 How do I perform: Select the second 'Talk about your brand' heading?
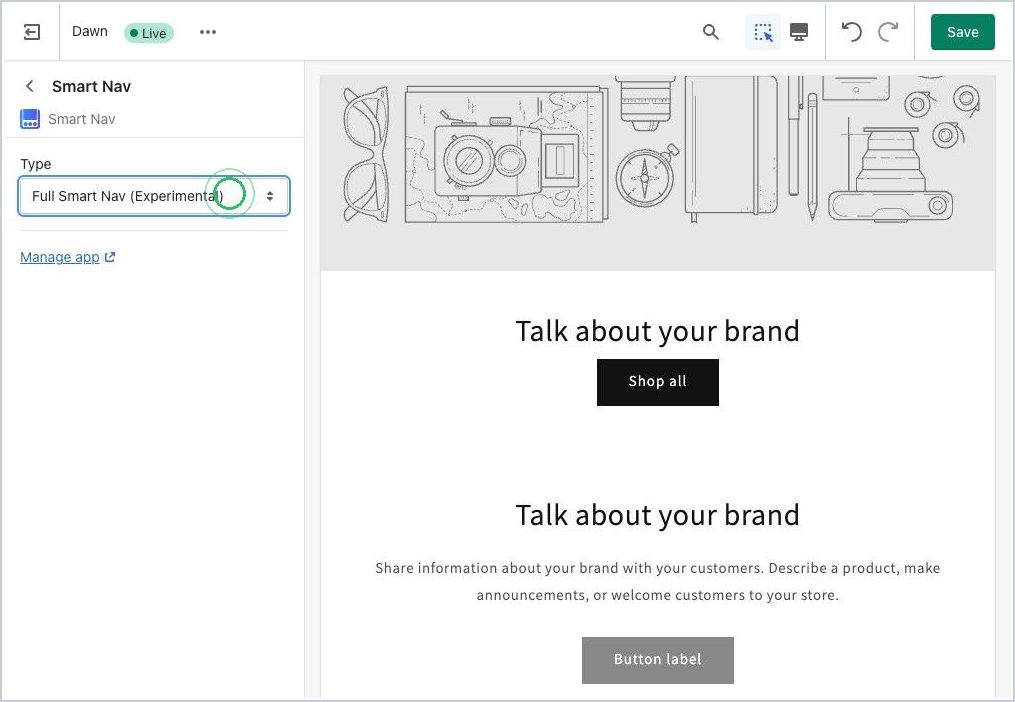658,515
